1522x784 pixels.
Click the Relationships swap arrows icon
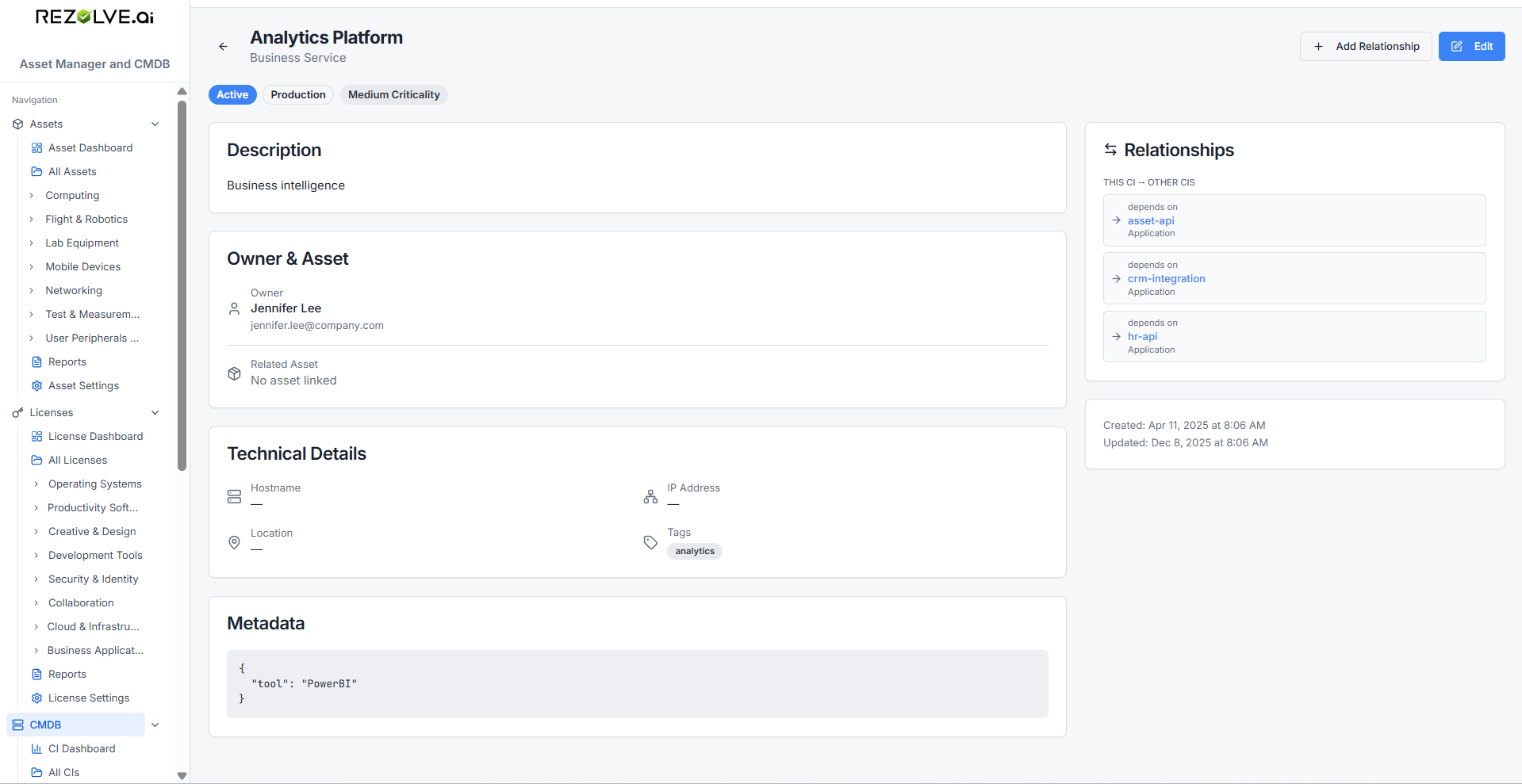tap(1110, 150)
